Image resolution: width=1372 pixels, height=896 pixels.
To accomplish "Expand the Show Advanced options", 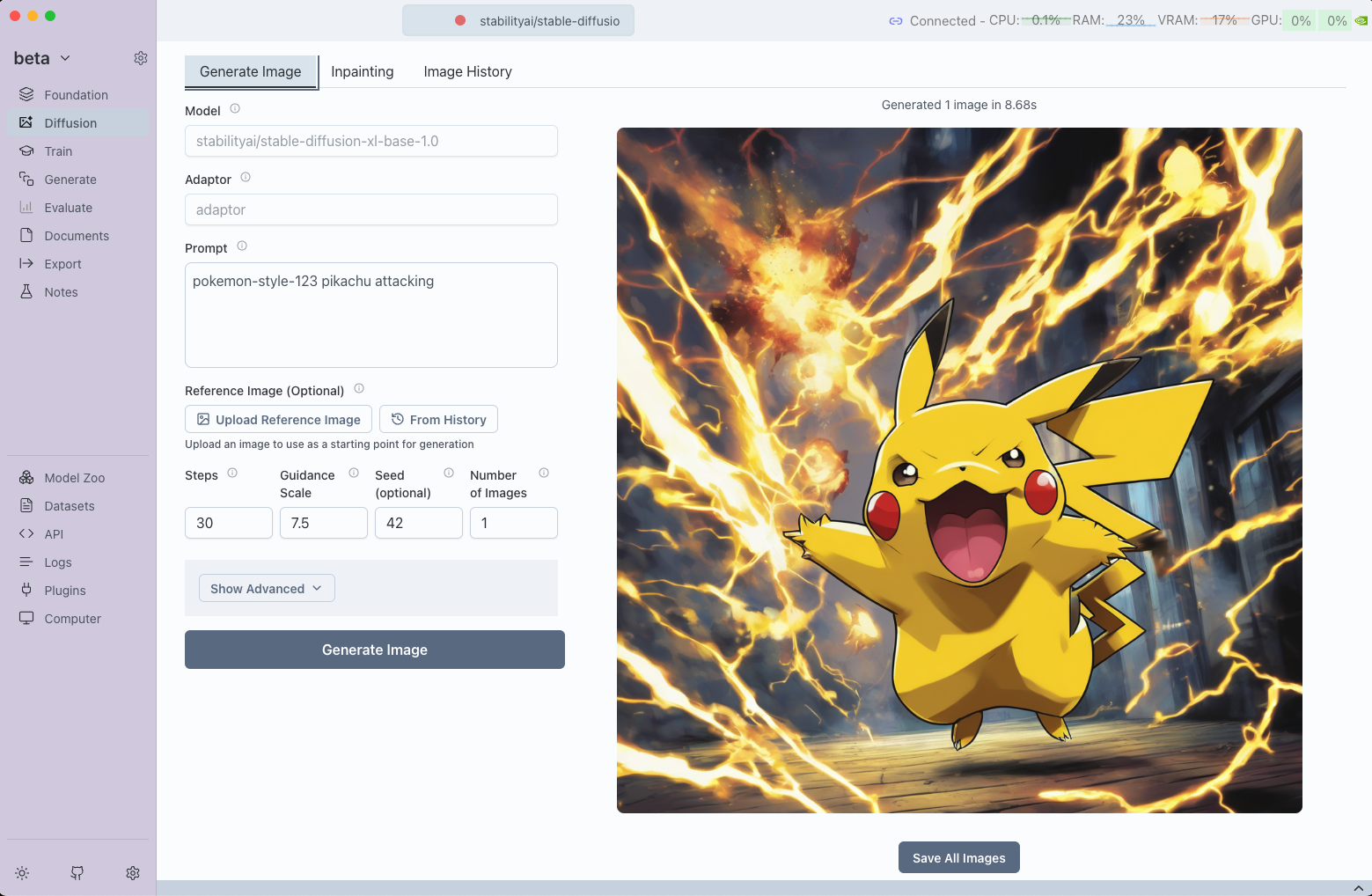I will click(267, 589).
